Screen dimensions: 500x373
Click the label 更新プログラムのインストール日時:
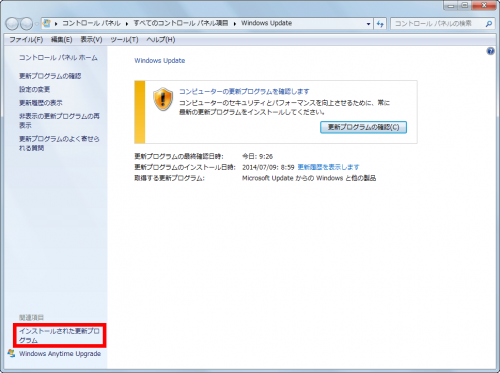185,167
